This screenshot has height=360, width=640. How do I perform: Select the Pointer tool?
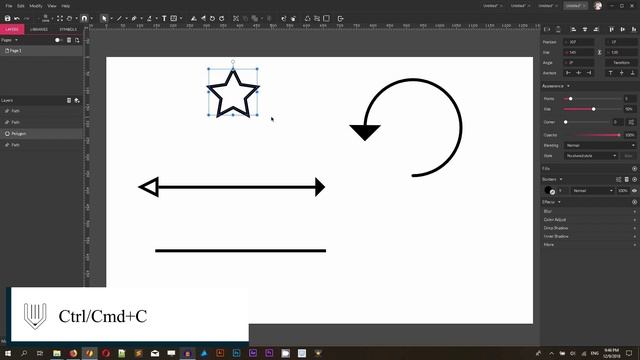[104, 18]
